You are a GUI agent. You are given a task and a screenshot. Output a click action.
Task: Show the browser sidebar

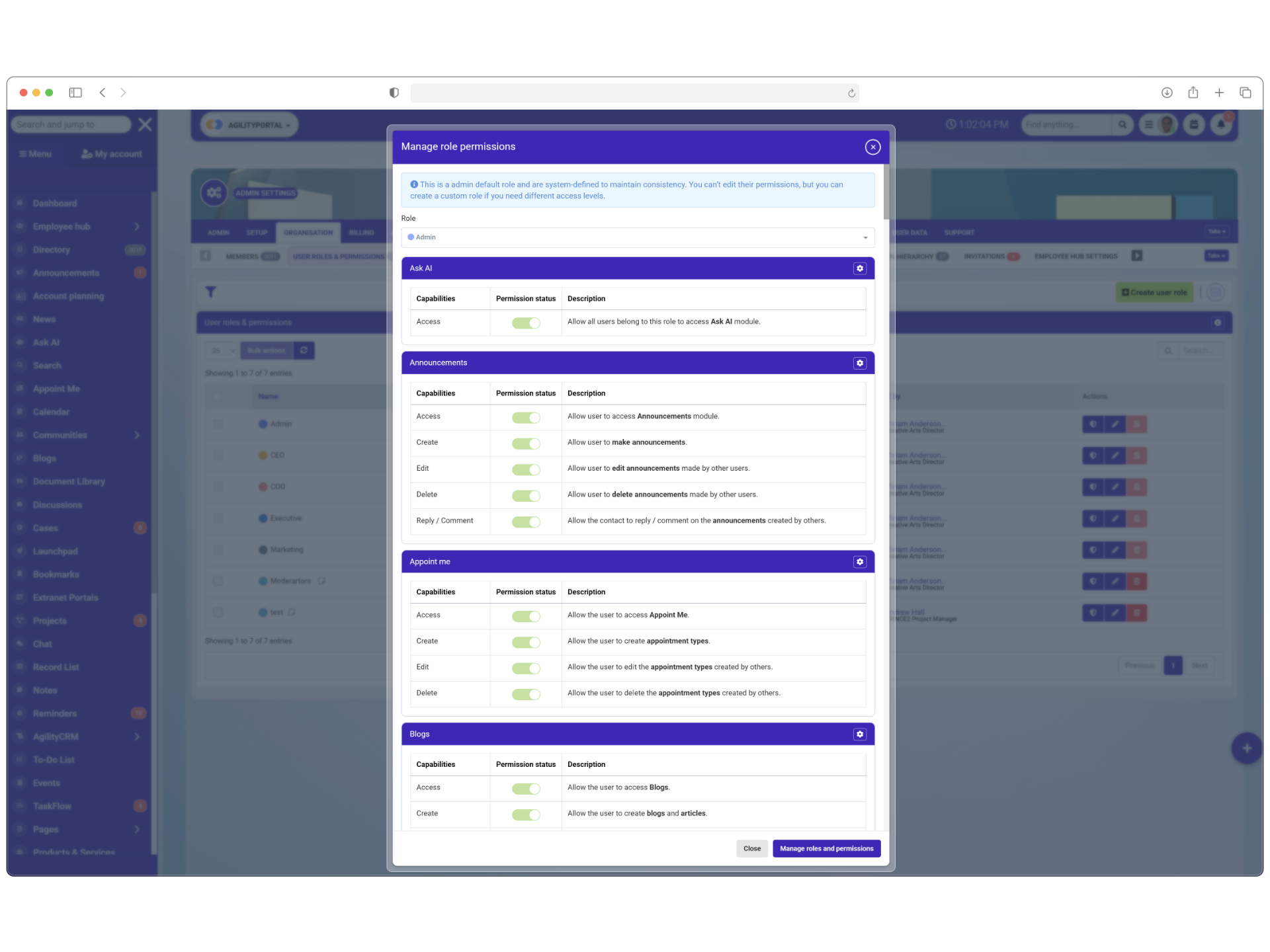(75, 93)
